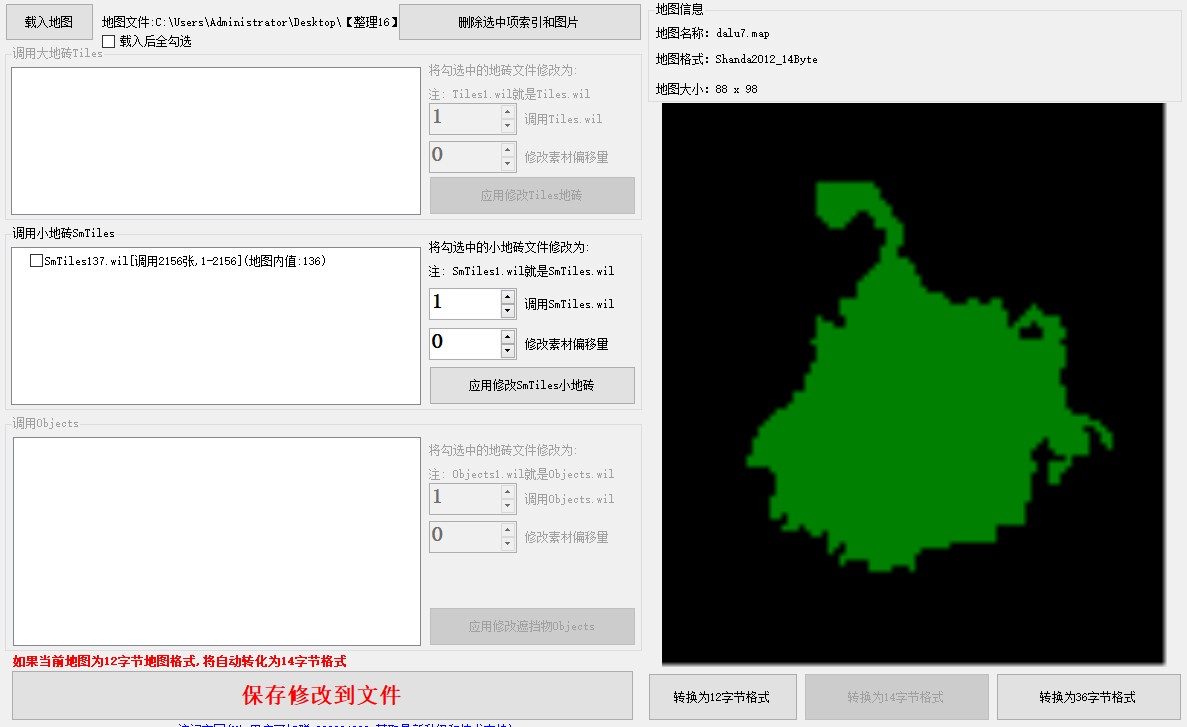Click the 载入地图 button
This screenshot has width=1187, height=727.
click(x=49, y=21)
